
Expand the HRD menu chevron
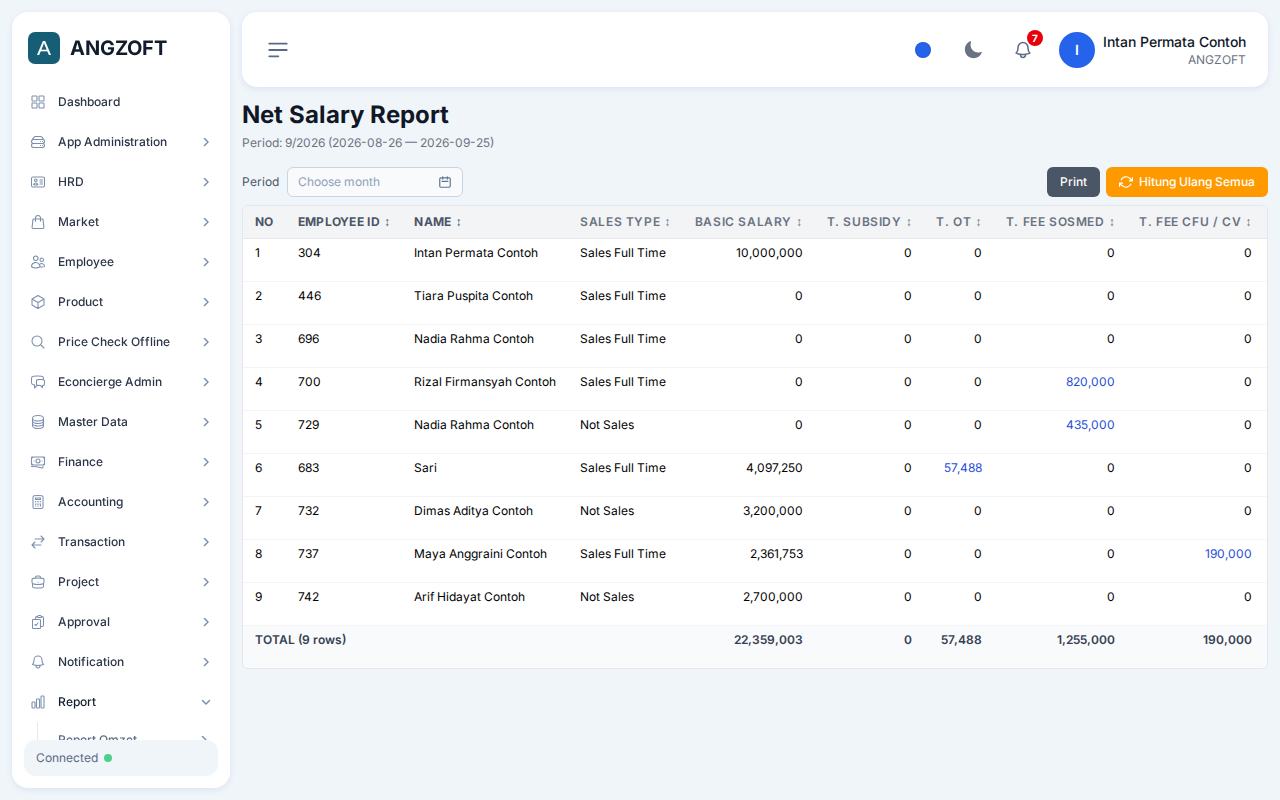pos(206,182)
